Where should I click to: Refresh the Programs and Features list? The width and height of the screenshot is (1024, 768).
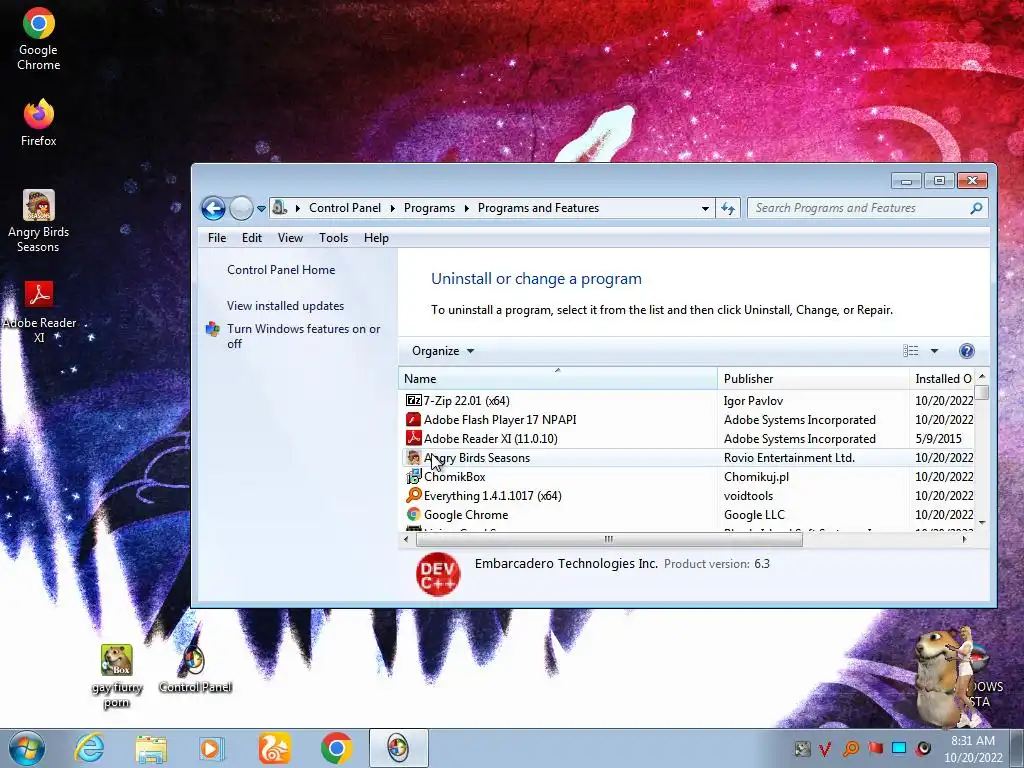[728, 208]
